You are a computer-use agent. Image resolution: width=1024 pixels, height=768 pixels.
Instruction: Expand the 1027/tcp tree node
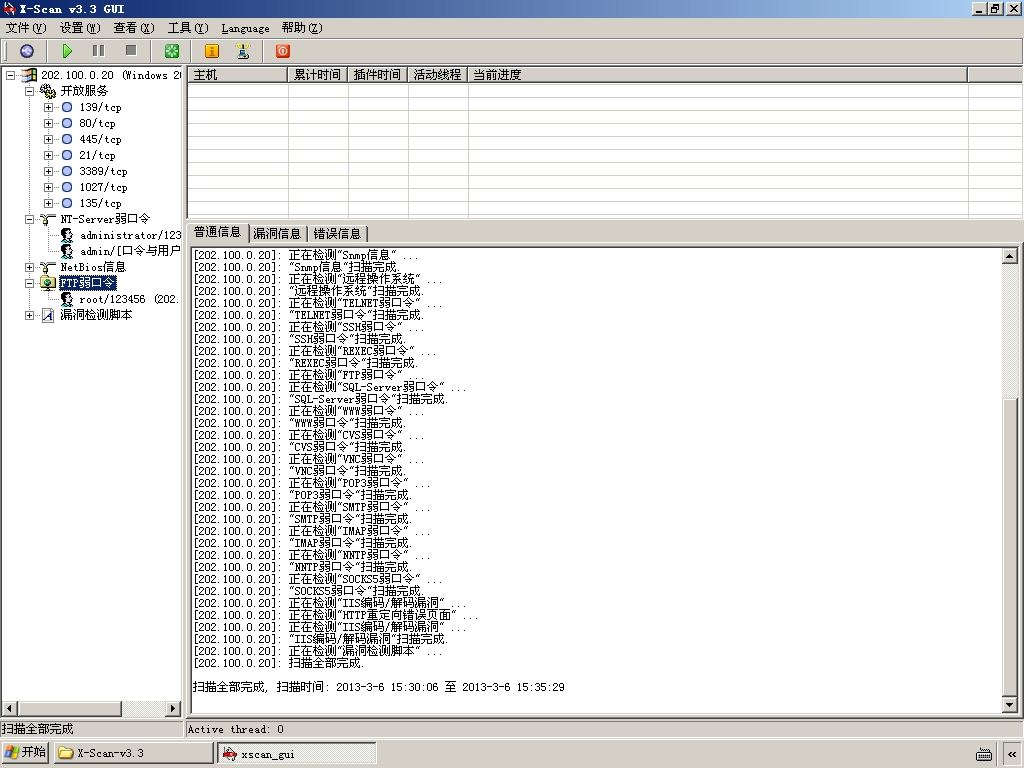(x=48, y=187)
